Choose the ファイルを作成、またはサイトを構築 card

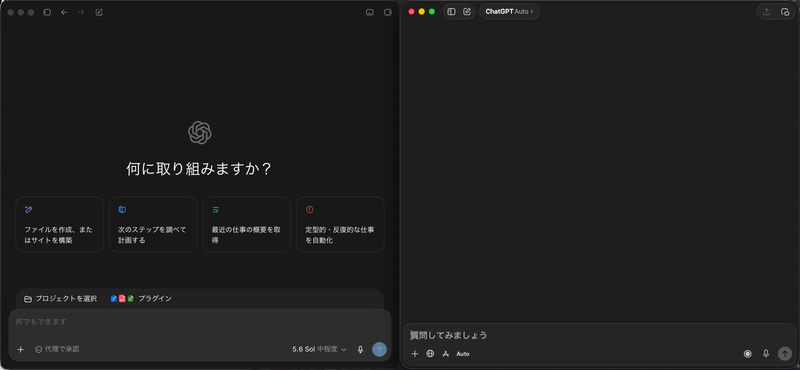[60, 225]
